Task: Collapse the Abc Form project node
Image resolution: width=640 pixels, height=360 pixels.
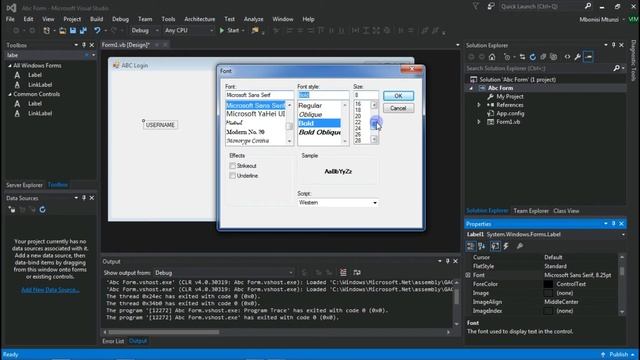Action: pos(471,88)
